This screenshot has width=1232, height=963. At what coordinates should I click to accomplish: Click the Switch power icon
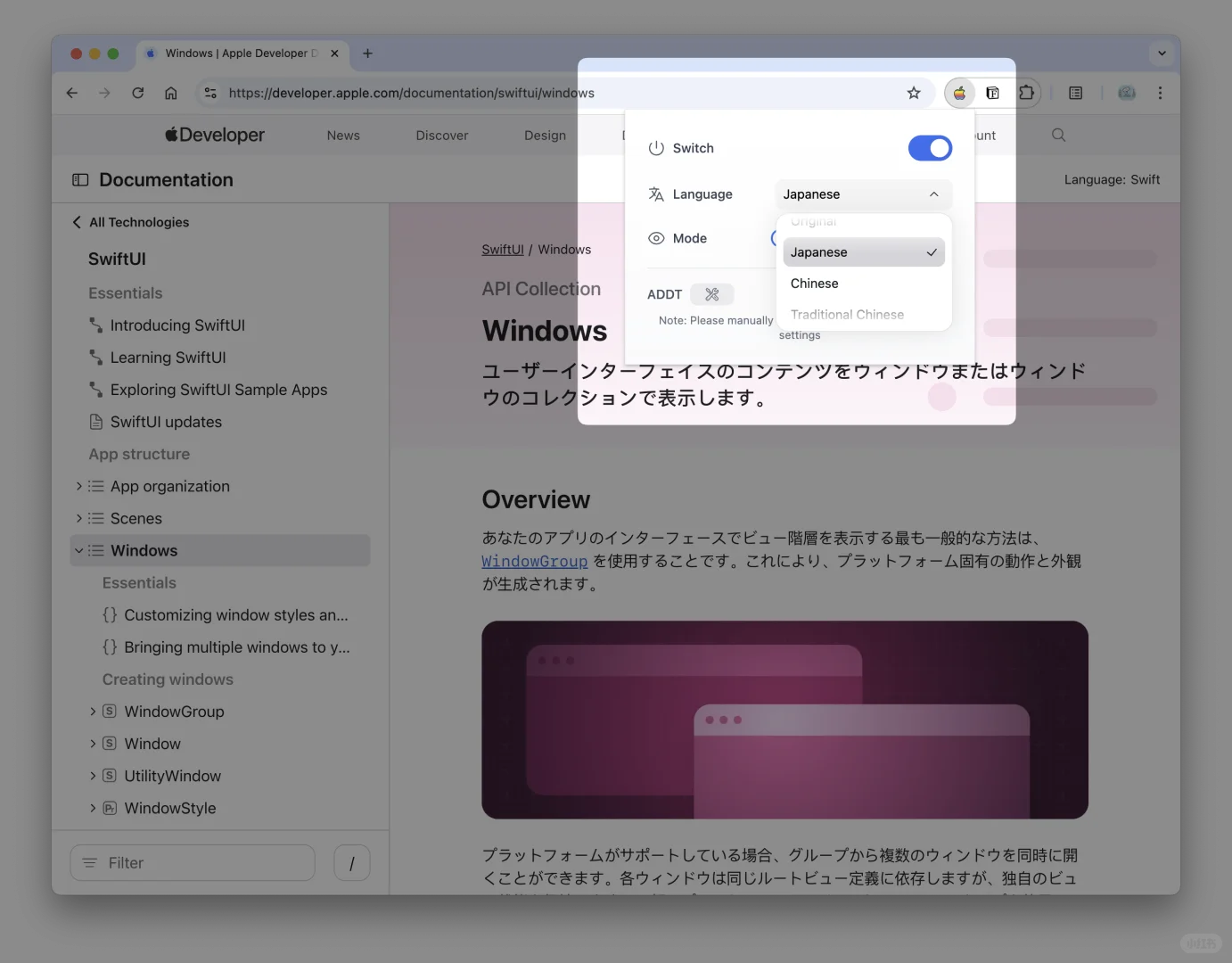656,148
